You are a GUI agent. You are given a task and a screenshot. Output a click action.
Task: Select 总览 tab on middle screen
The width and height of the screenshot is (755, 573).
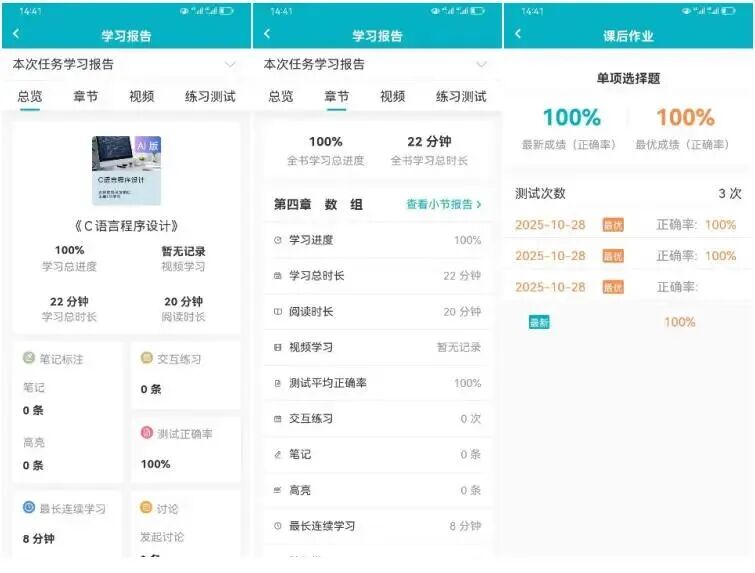(281, 96)
